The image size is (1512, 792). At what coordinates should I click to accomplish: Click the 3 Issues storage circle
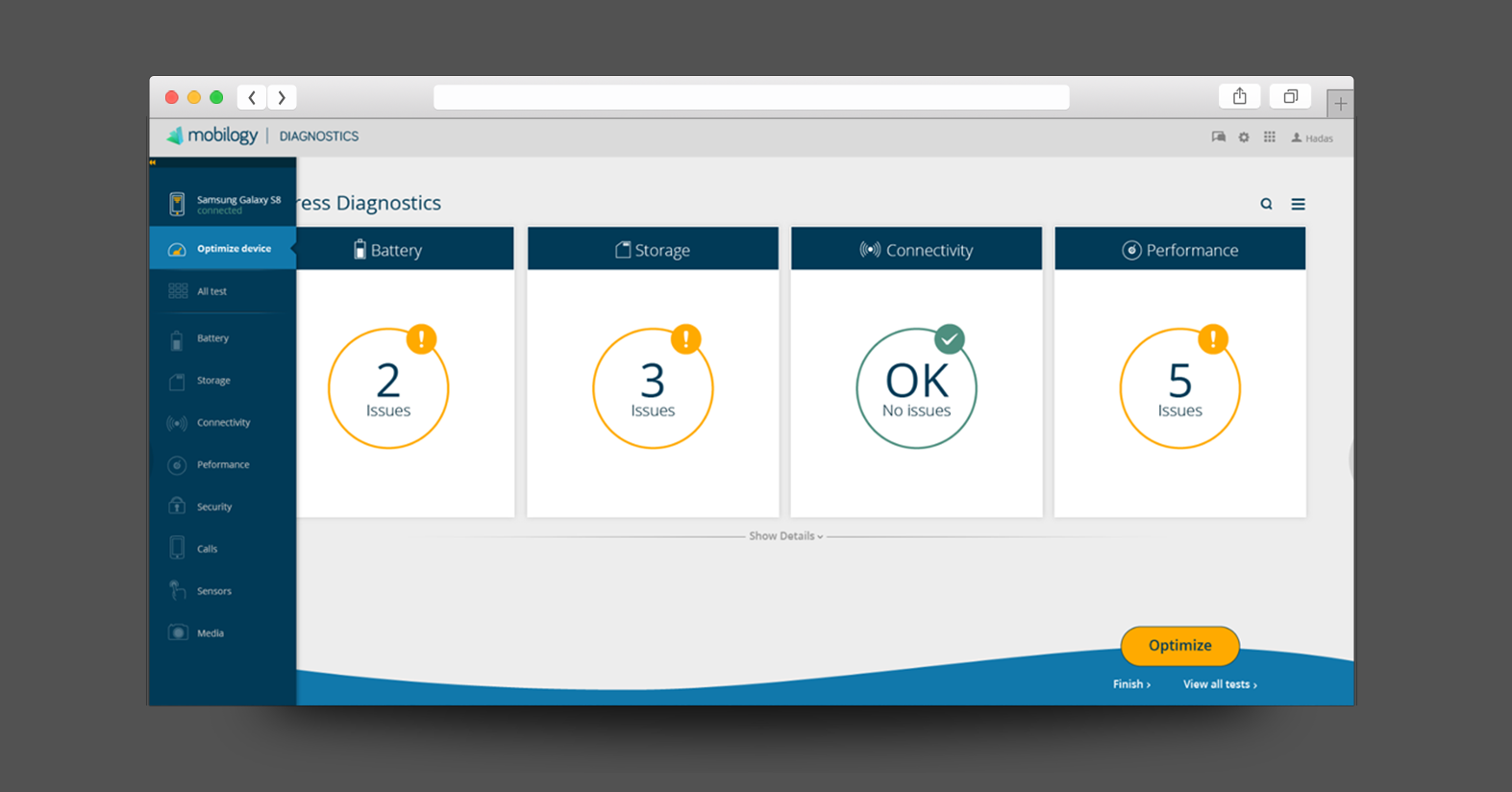pyautogui.click(x=653, y=388)
